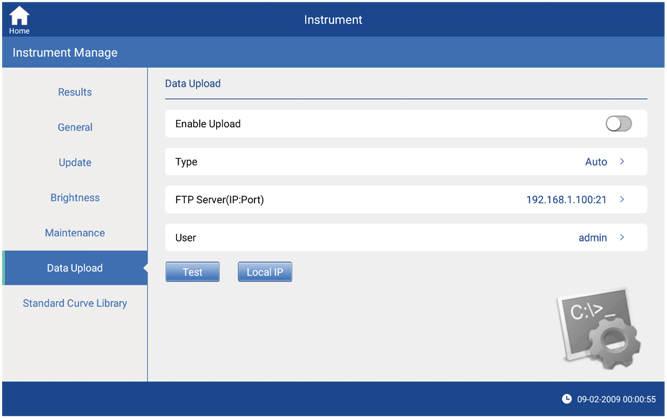This screenshot has height=419, width=667.
Task: Open User setting chevron
Action: [622, 238]
